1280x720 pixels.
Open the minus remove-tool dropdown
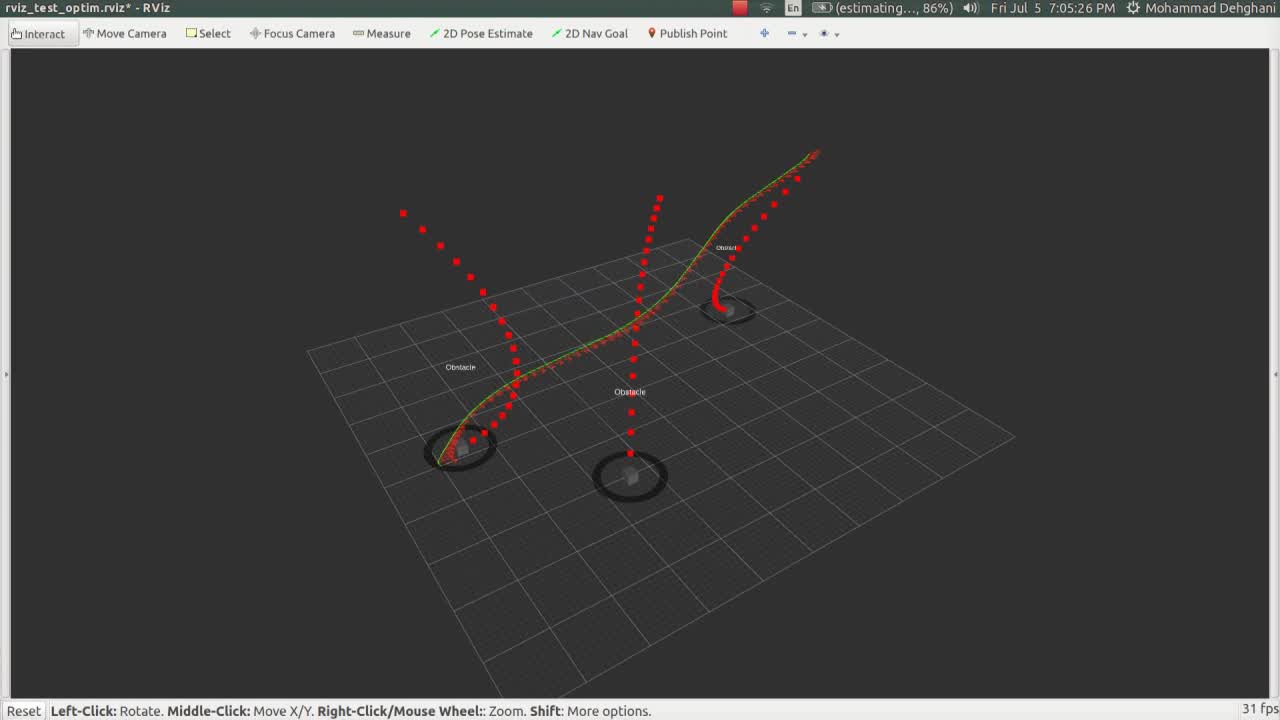797,33
